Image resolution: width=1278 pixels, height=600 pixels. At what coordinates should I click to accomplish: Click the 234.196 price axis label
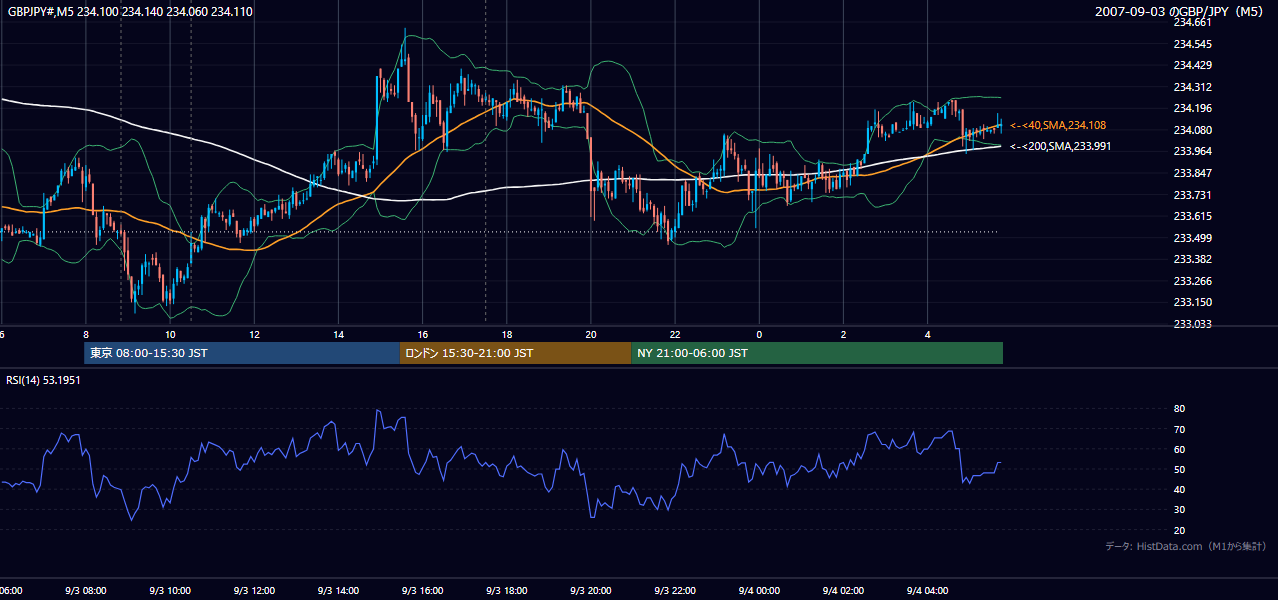[x=1192, y=108]
